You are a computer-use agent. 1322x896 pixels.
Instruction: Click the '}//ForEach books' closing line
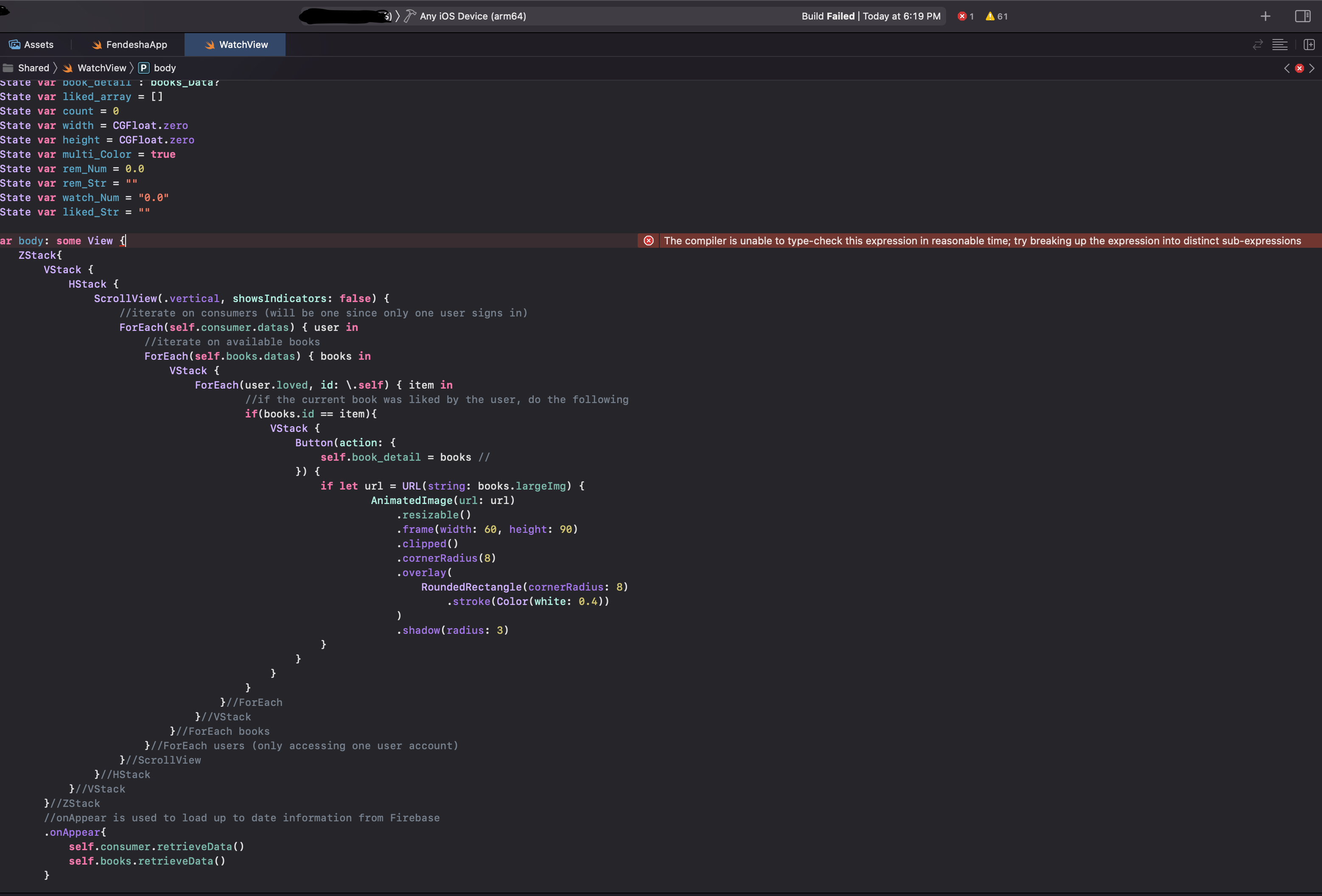220,731
